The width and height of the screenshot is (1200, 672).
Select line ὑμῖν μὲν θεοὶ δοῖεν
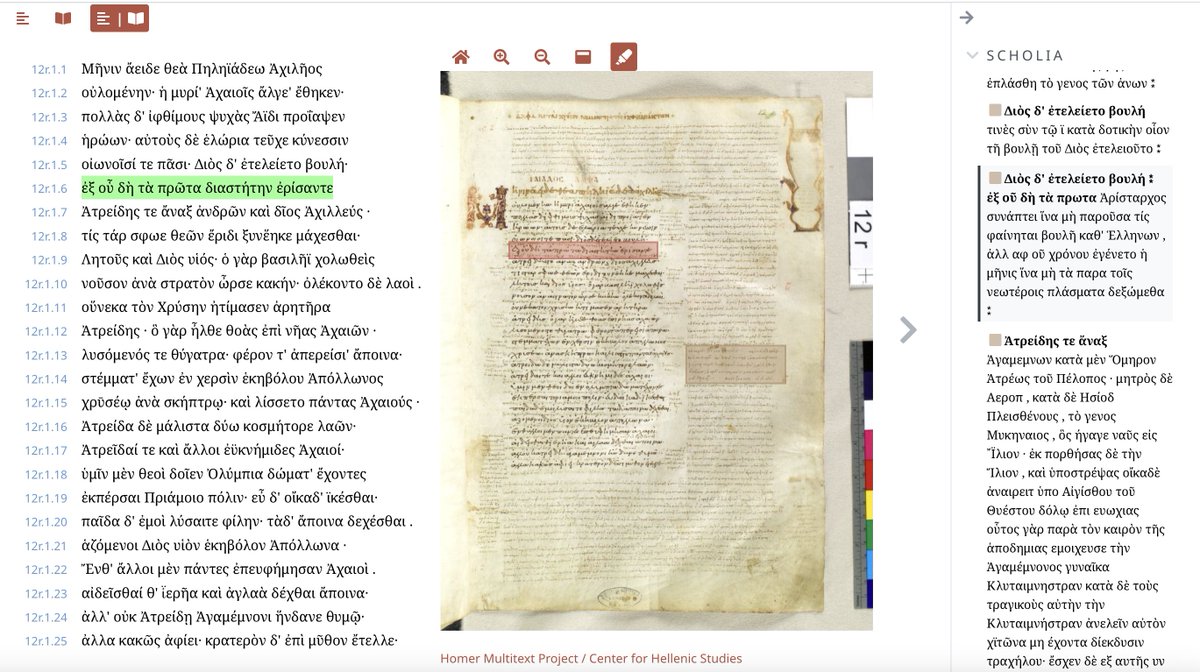224,474
